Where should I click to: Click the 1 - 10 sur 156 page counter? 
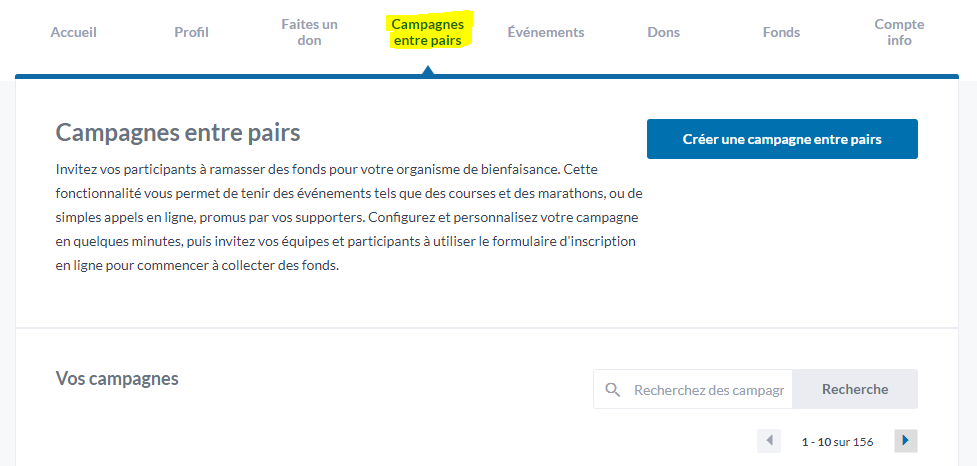point(837,441)
